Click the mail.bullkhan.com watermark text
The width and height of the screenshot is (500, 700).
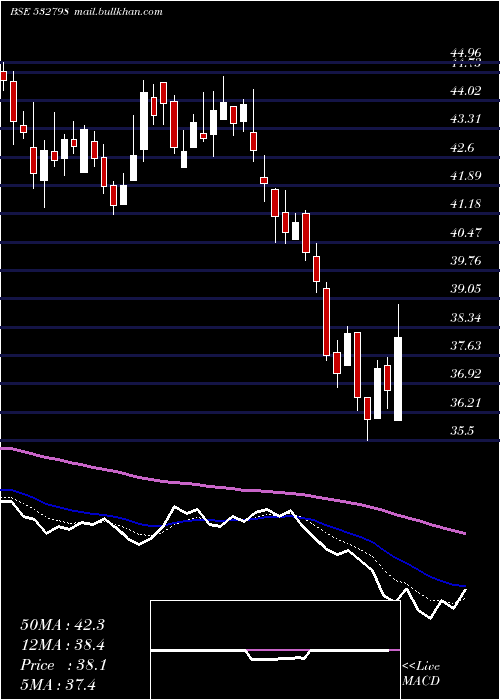116,12
